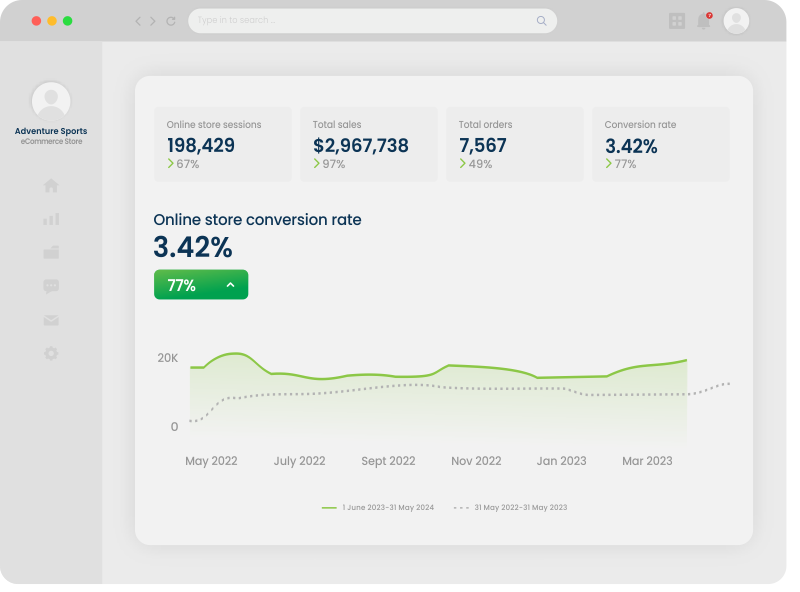Click the browser refresh icon
800x592 pixels.
[x=171, y=21]
